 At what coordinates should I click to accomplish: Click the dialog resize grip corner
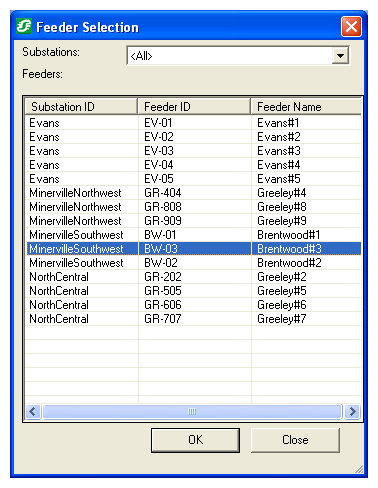coord(359,469)
